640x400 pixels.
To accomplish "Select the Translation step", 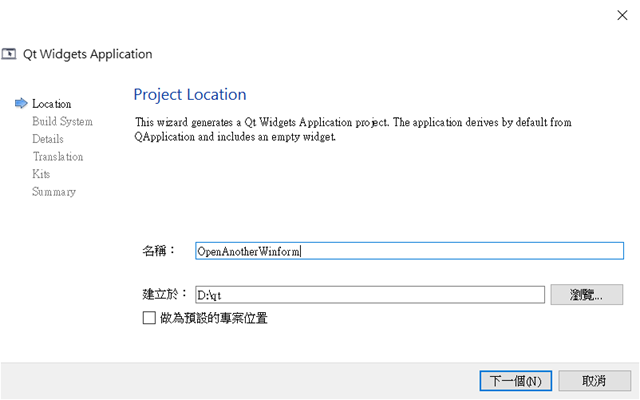I will [58, 157].
